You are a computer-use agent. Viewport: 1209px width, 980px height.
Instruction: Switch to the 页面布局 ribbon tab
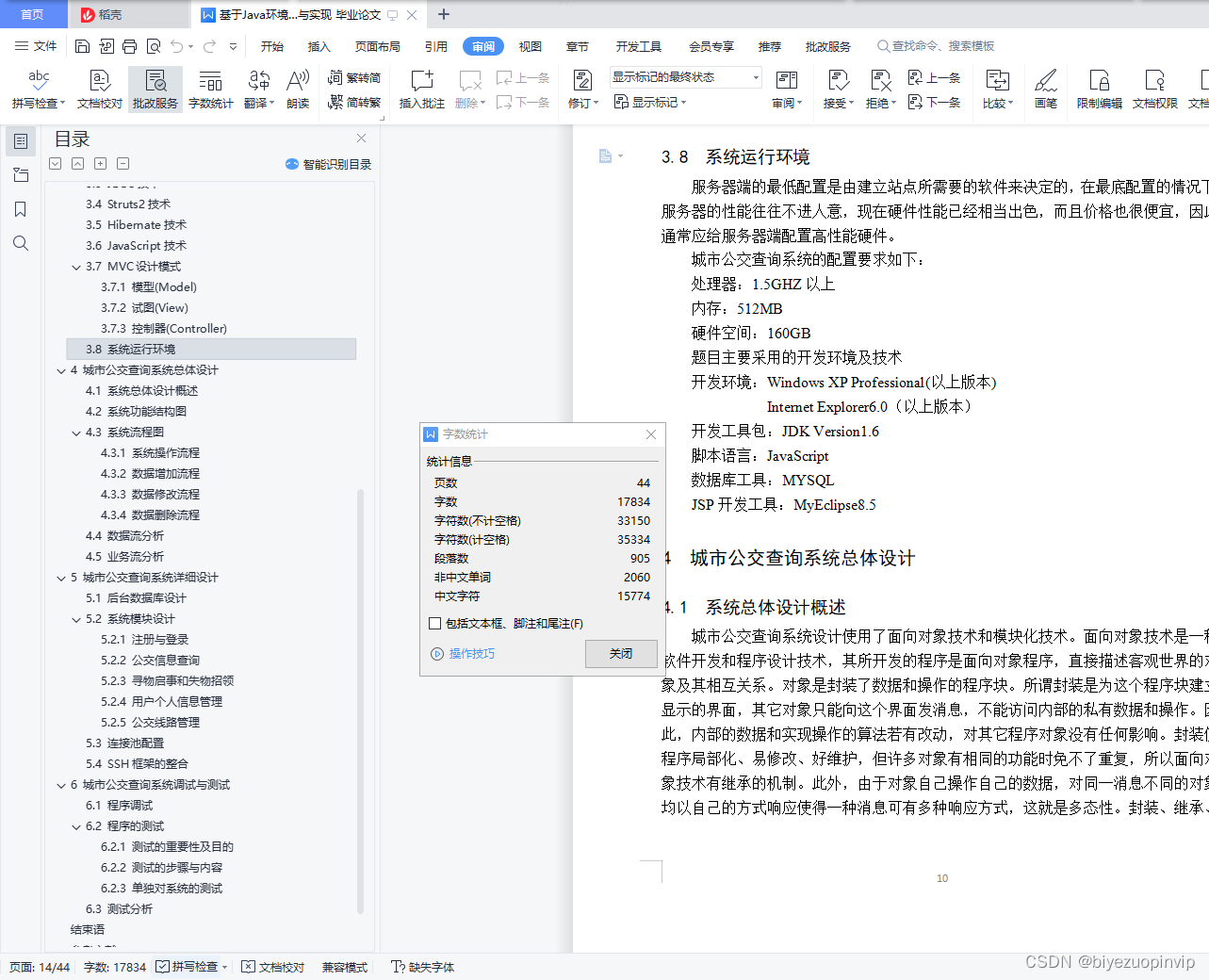[x=377, y=45]
